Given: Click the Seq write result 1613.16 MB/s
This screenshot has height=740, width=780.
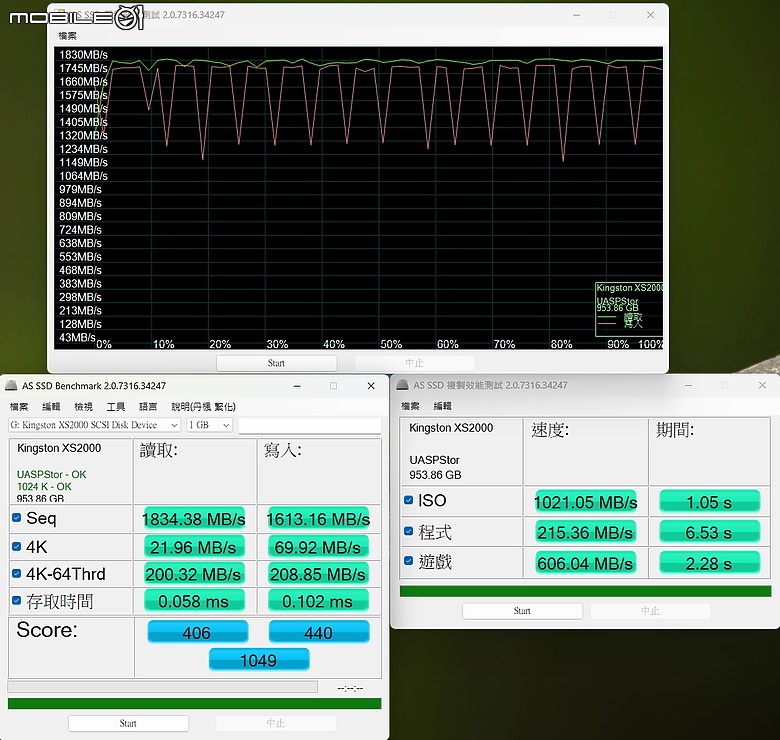Looking at the screenshot, I should [318, 519].
